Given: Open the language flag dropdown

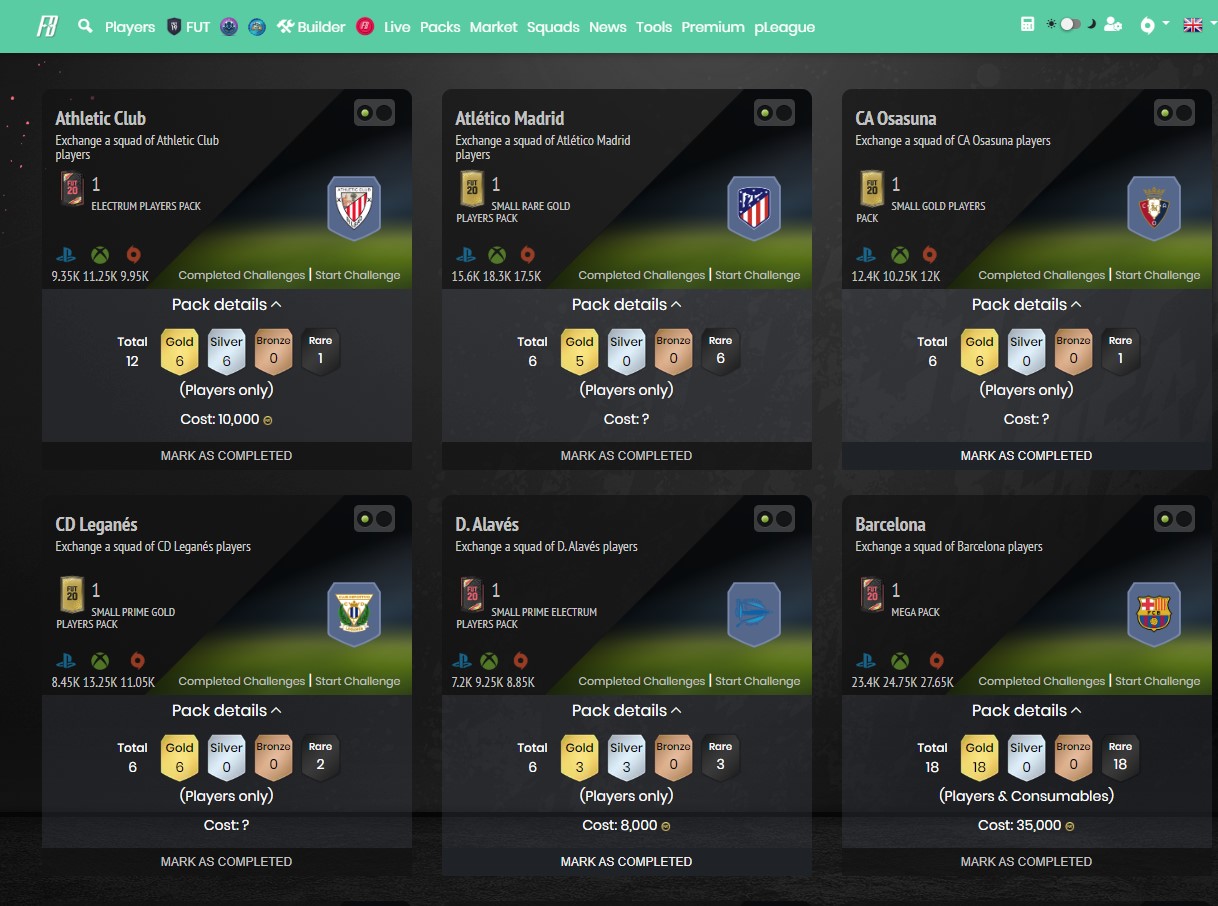Looking at the screenshot, I should (x=1192, y=25).
